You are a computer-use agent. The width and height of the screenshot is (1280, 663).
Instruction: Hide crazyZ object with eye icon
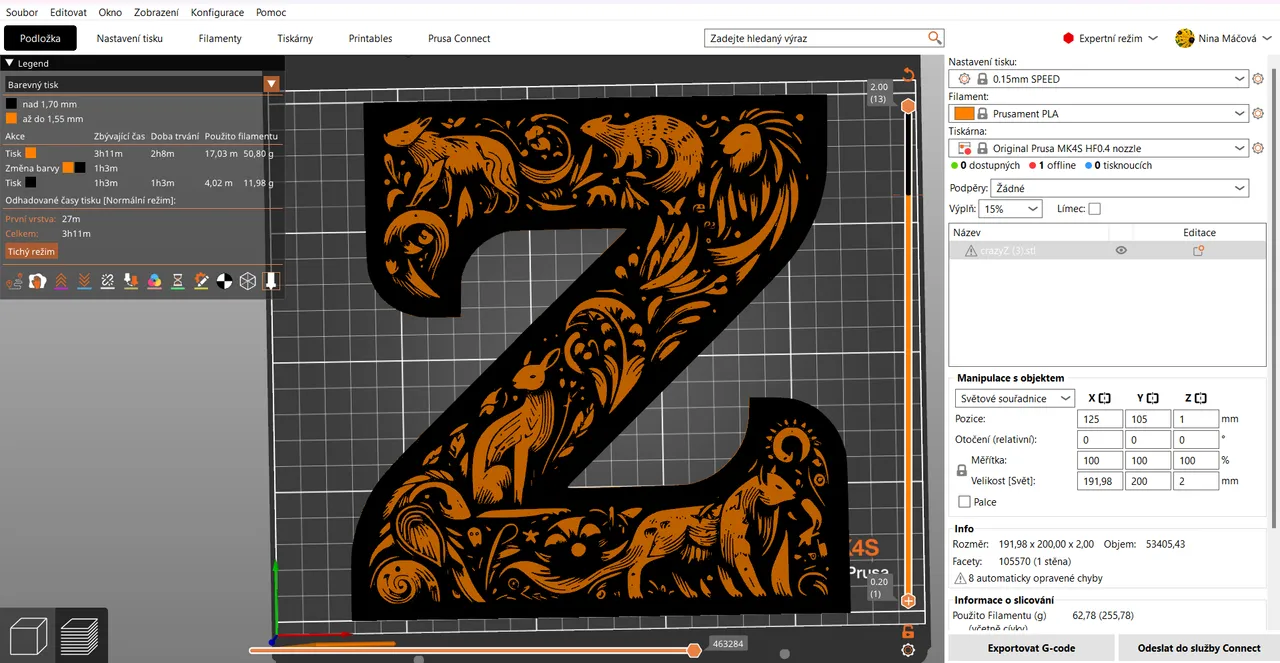(1121, 251)
